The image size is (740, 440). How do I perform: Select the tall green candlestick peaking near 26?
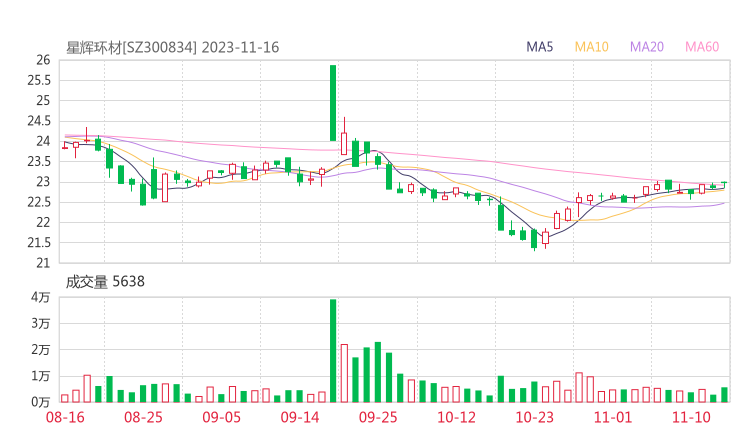[333, 103]
